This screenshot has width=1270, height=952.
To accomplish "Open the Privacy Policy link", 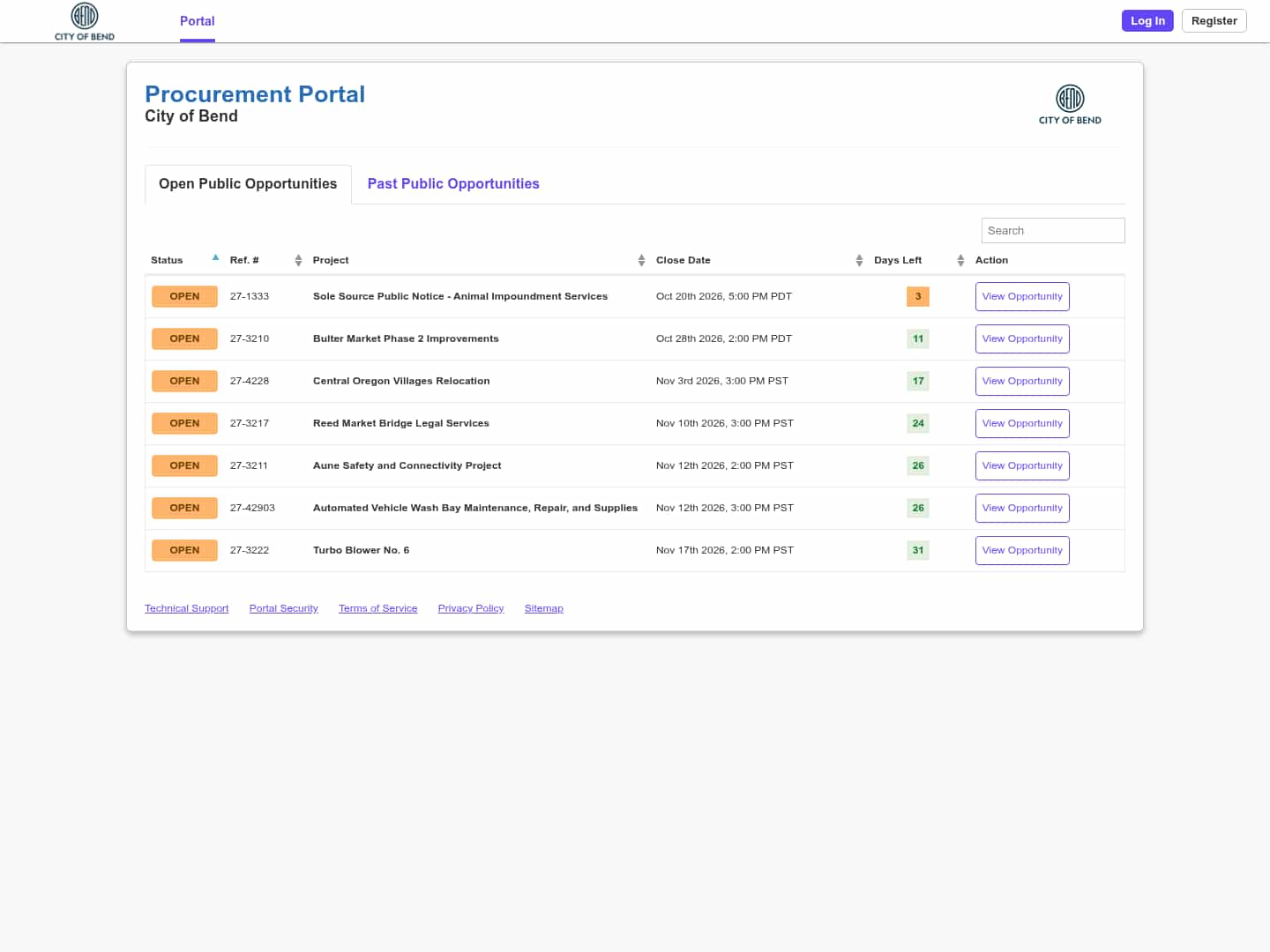I will click(471, 608).
